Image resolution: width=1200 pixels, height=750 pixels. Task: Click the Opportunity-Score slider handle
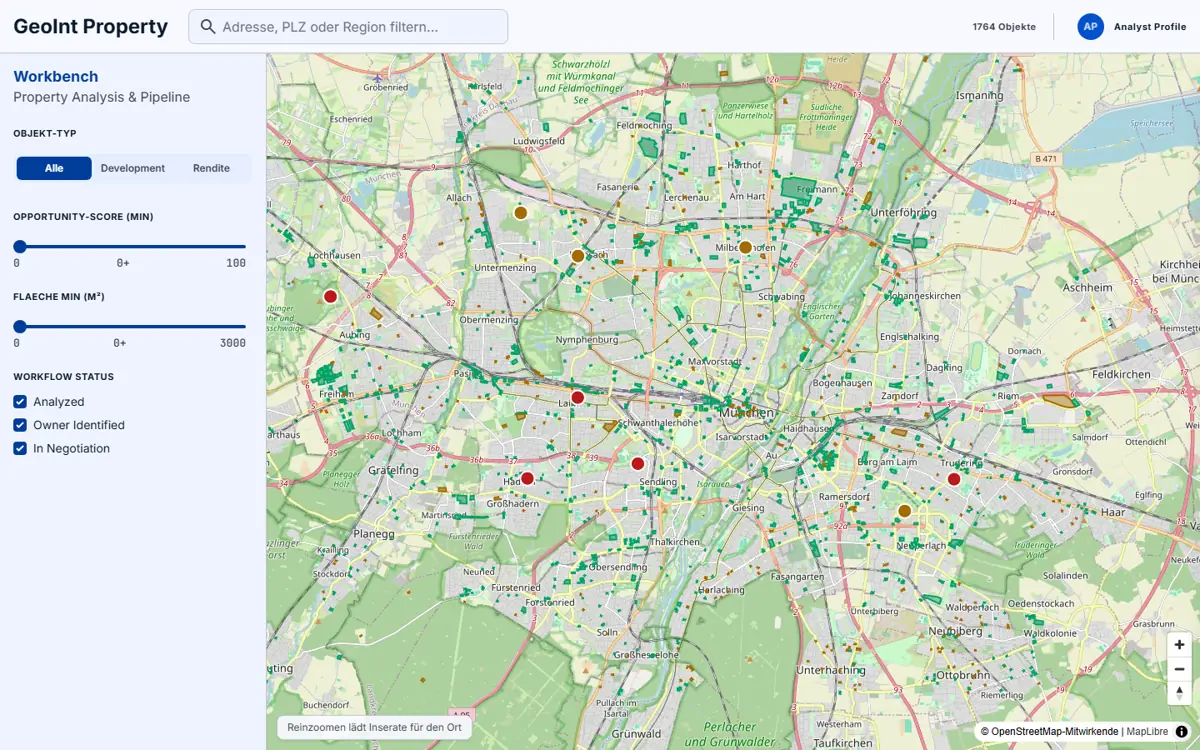click(20, 246)
